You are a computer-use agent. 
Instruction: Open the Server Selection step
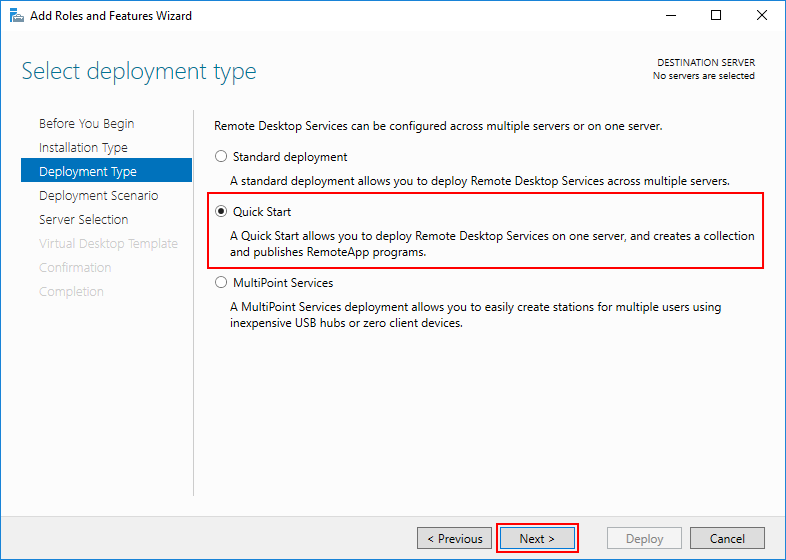pyautogui.click(x=83, y=220)
